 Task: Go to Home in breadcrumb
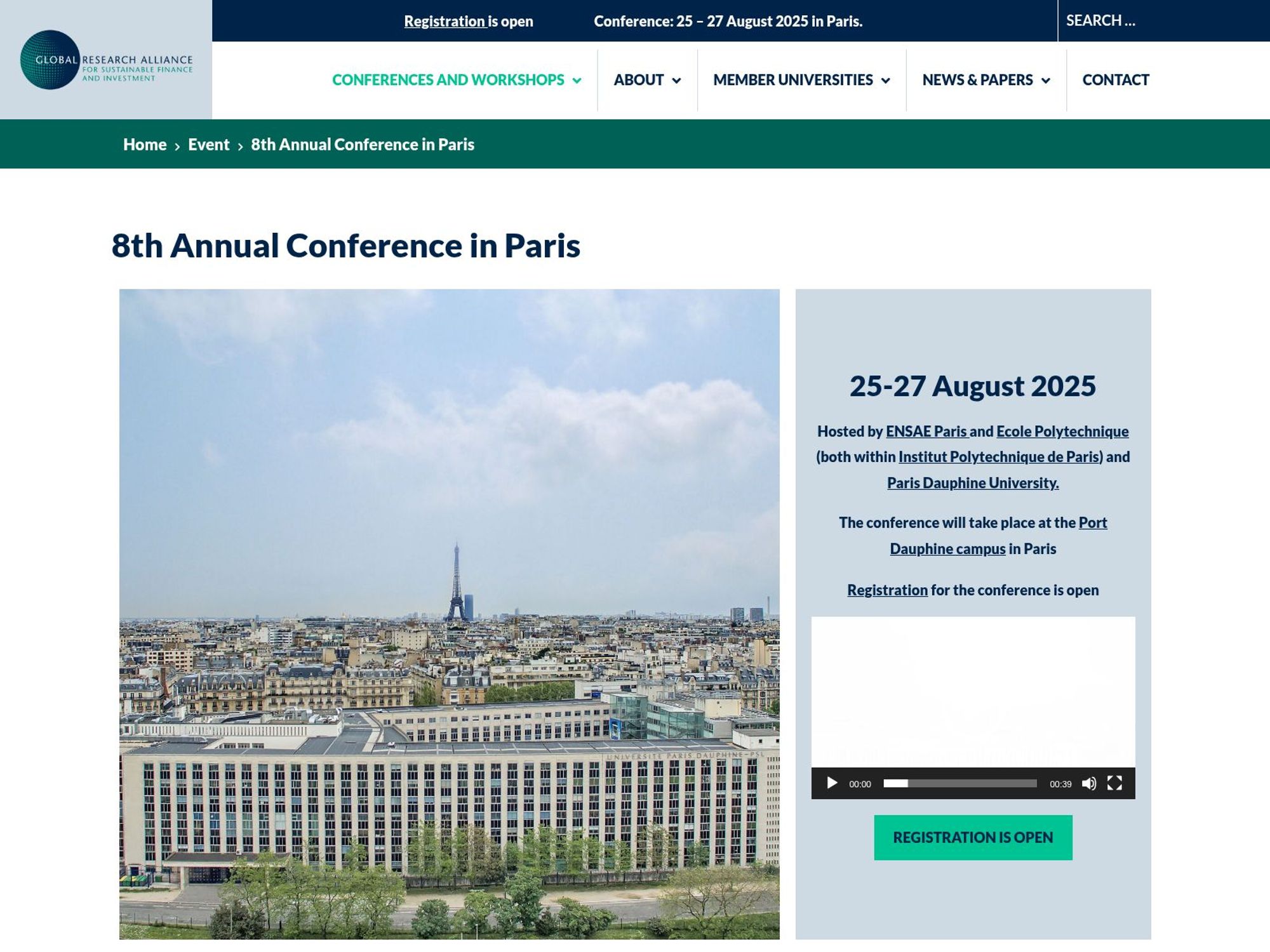(145, 145)
